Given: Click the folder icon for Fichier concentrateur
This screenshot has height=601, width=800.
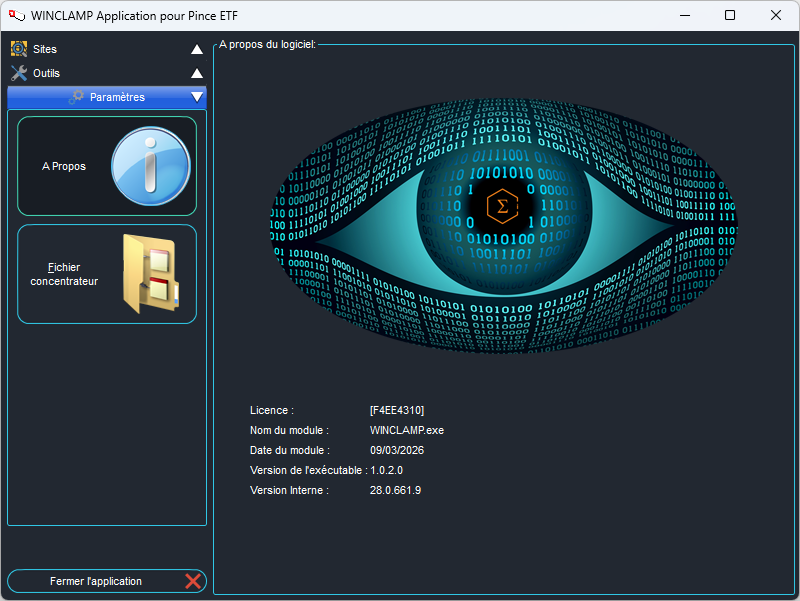Looking at the screenshot, I should pyautogui.click(x=150, y=273).
